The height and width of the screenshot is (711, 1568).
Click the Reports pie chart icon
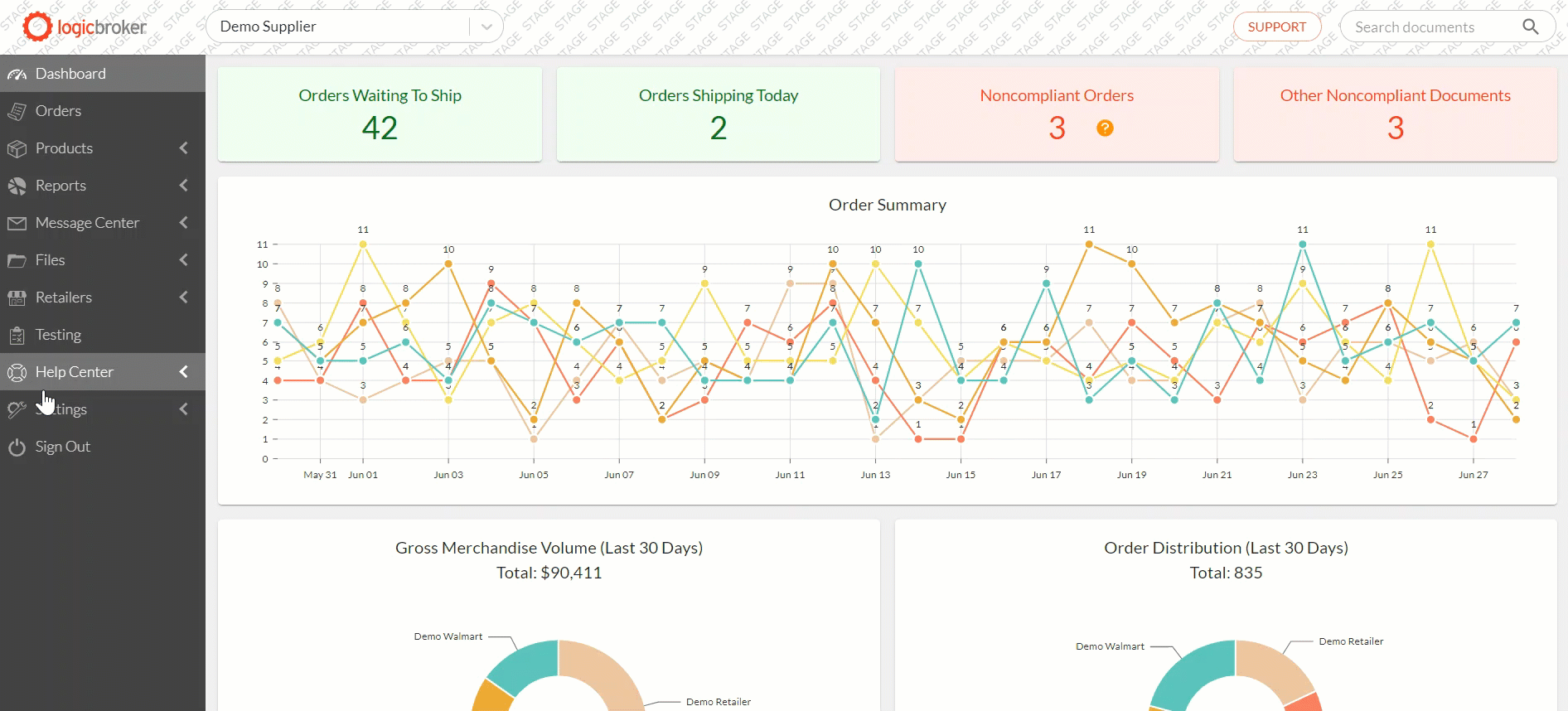(x=17, y=186)
